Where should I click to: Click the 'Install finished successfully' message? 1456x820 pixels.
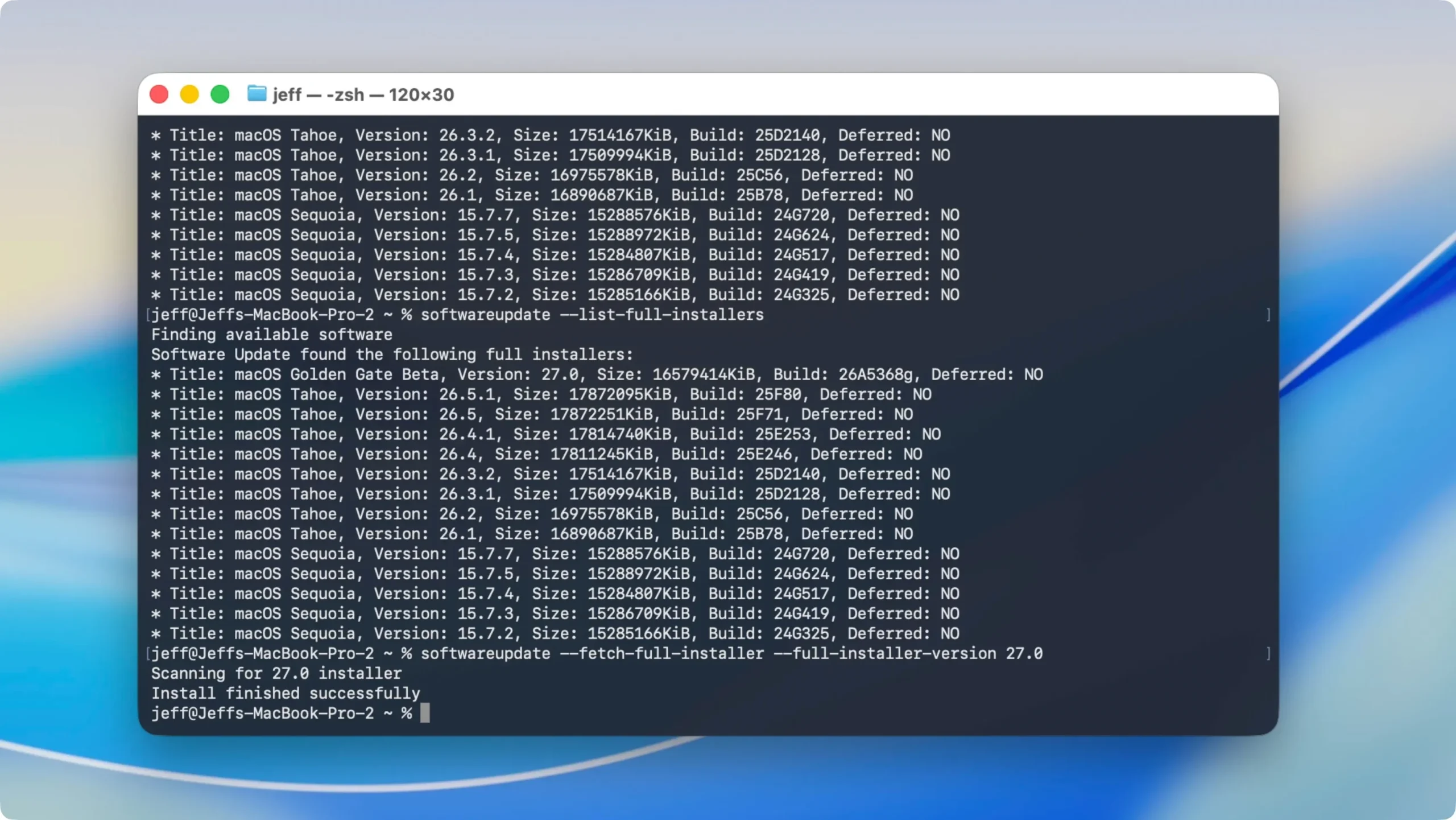click(286, 693)
